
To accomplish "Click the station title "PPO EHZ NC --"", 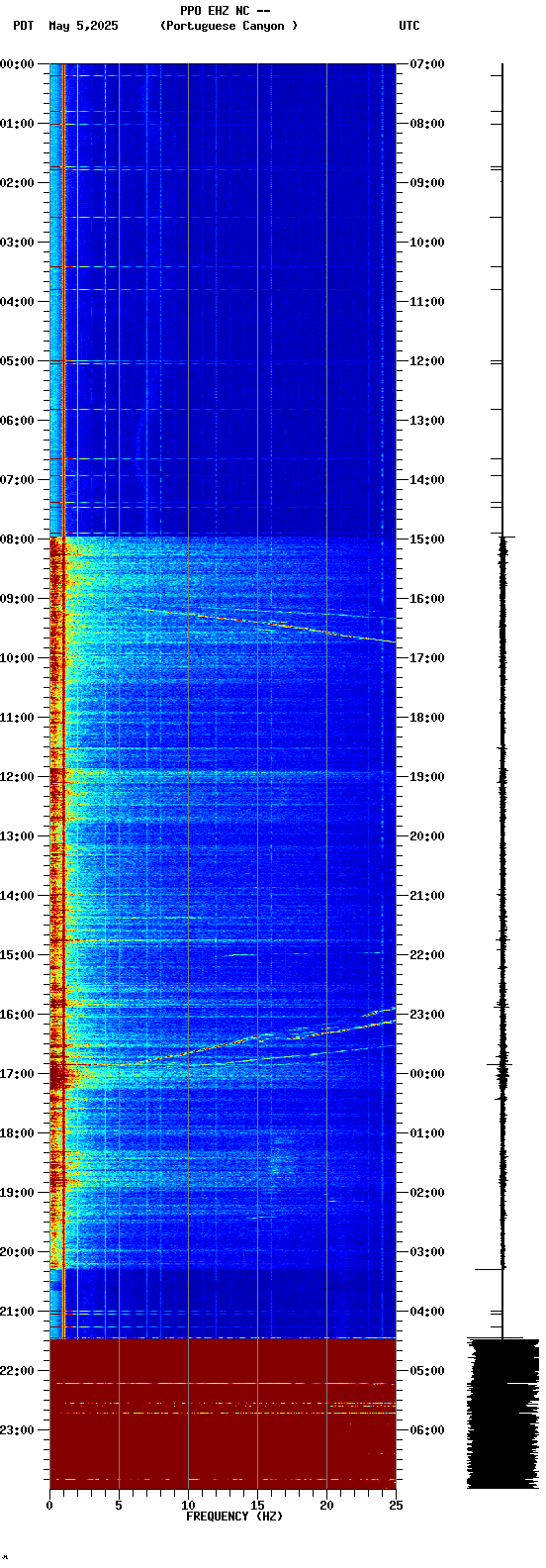I will pos(226,11).
